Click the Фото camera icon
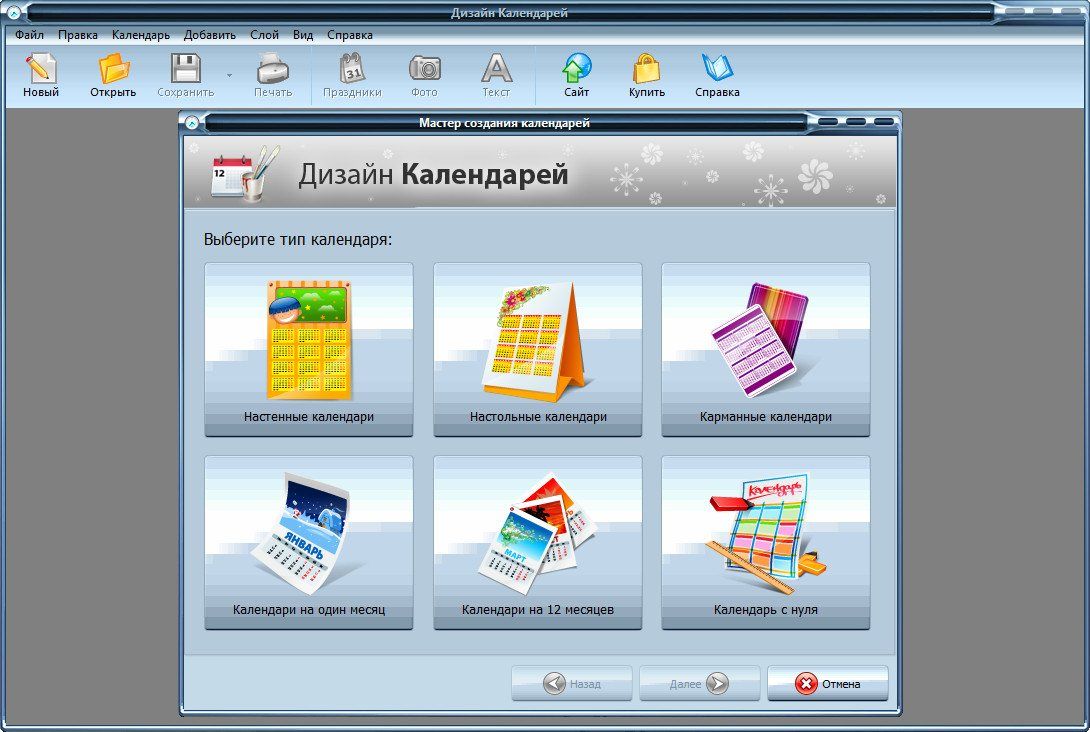 point(424,69)
